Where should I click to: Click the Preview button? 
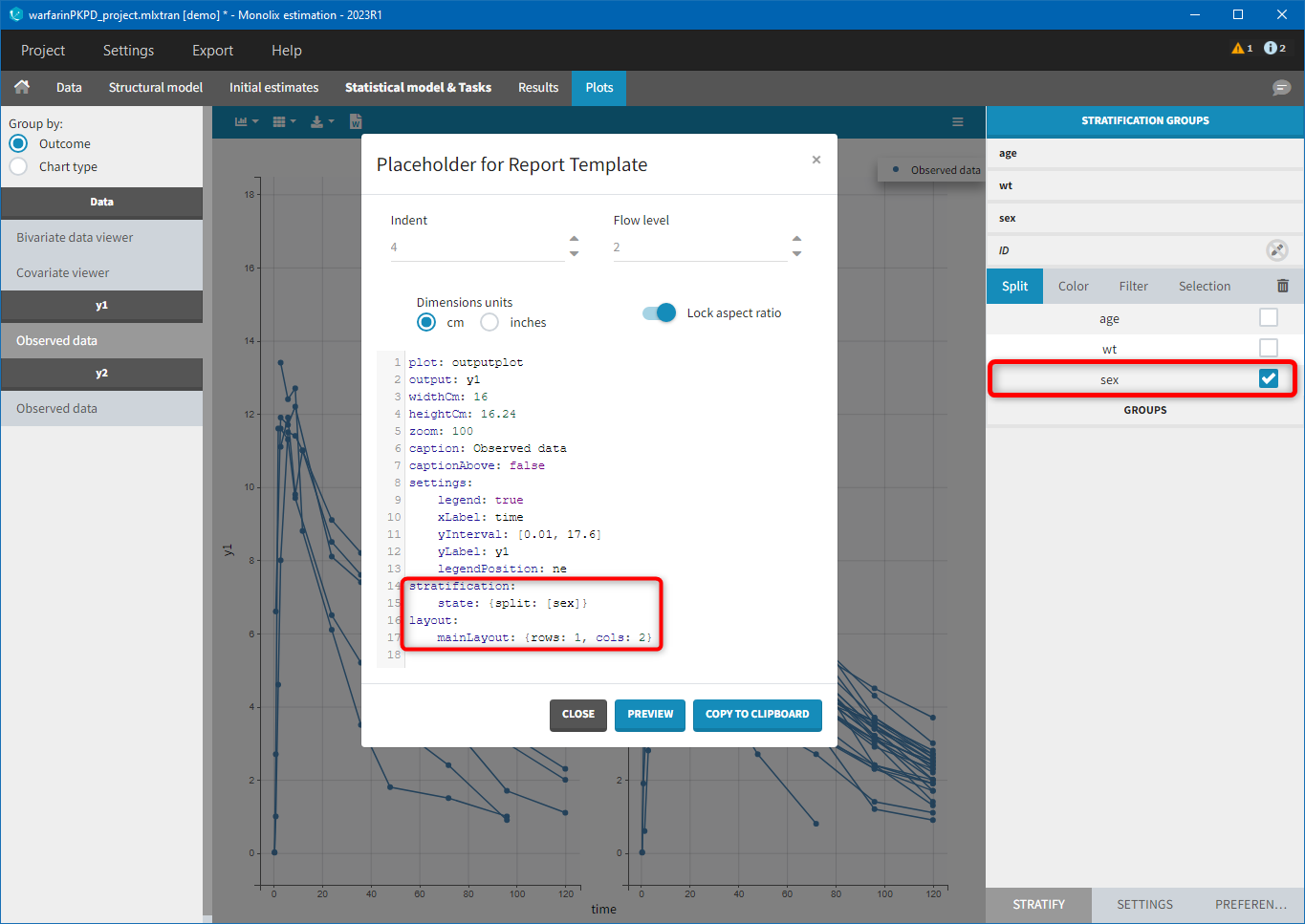coord(650,714)
